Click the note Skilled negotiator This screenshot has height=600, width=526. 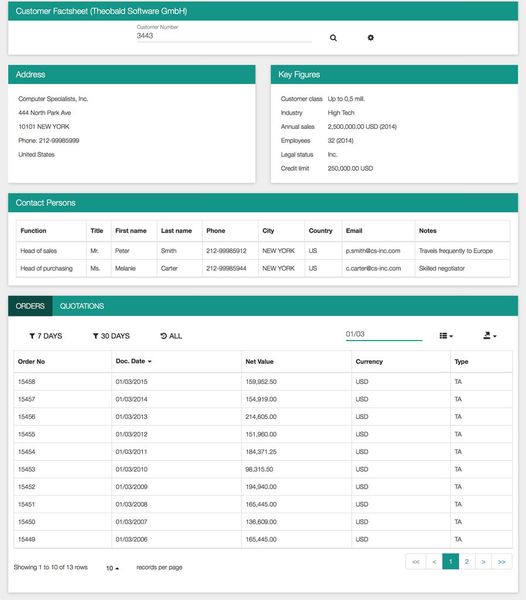tap(442, 268)
